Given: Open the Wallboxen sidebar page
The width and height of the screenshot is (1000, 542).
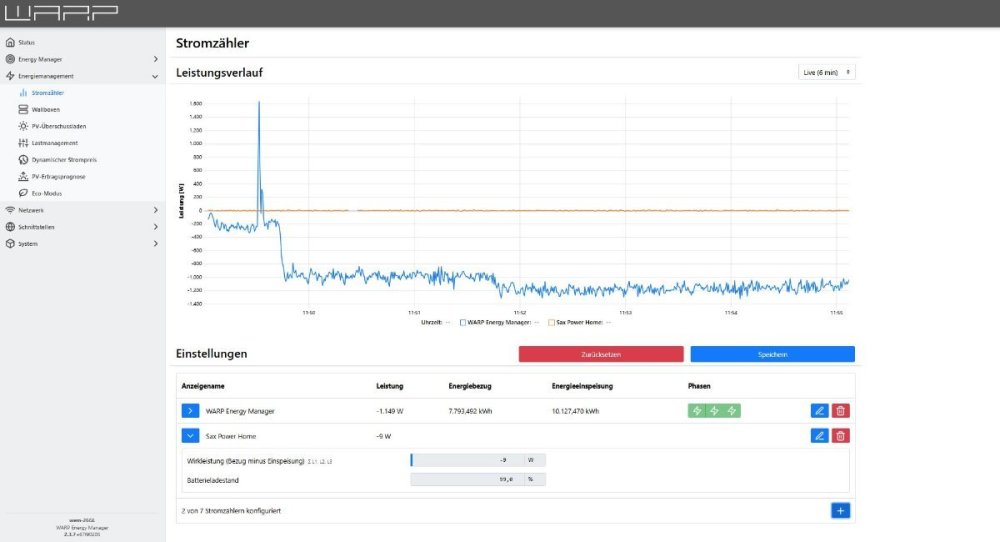Looking at the screenshot, I should (45, 109).
